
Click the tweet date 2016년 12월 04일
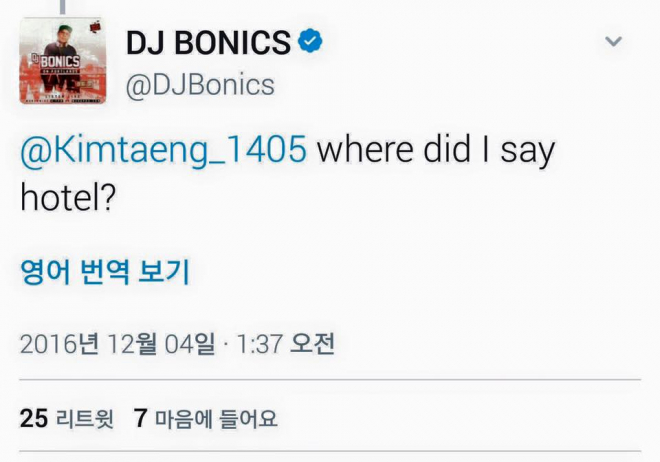[117, 344]
